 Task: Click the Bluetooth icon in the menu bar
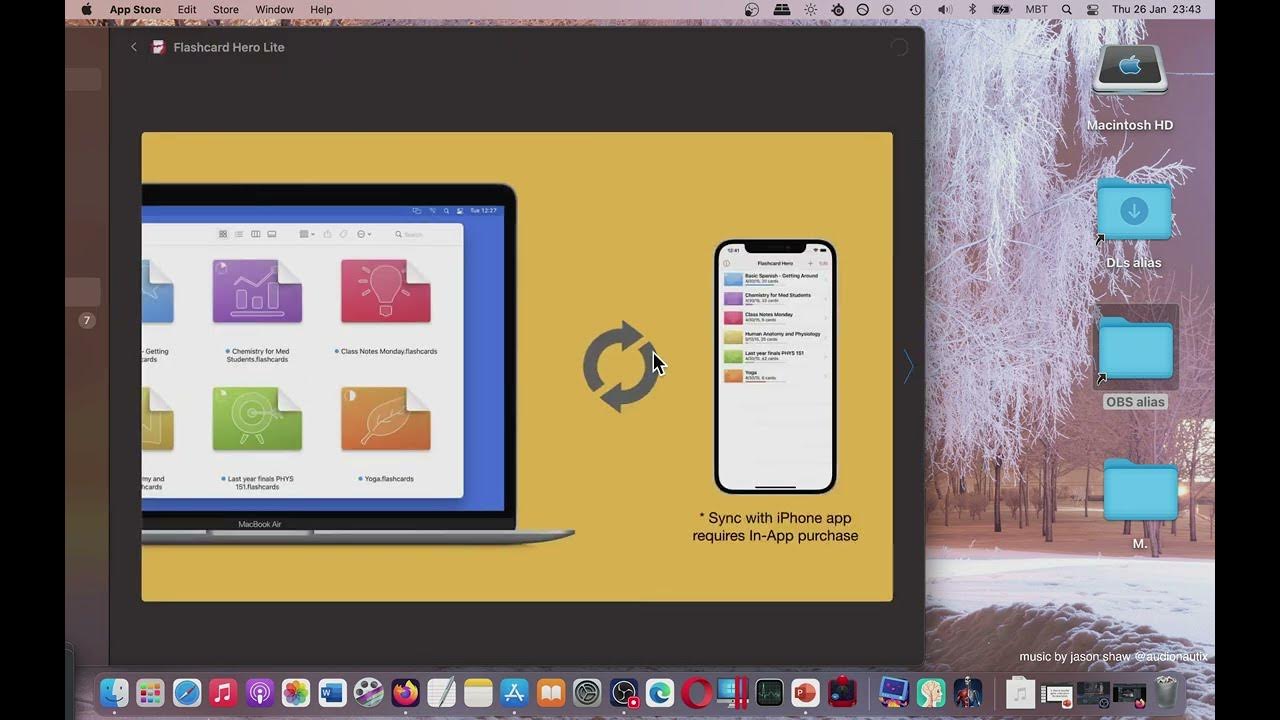click(972, 10)
